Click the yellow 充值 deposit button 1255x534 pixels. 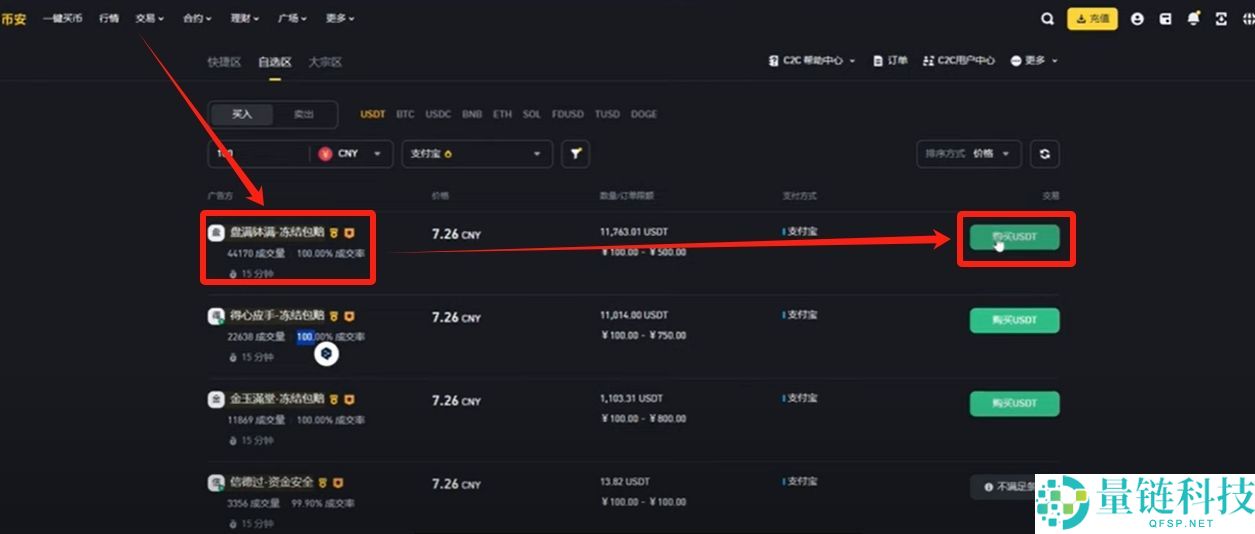coord(1092,19)
